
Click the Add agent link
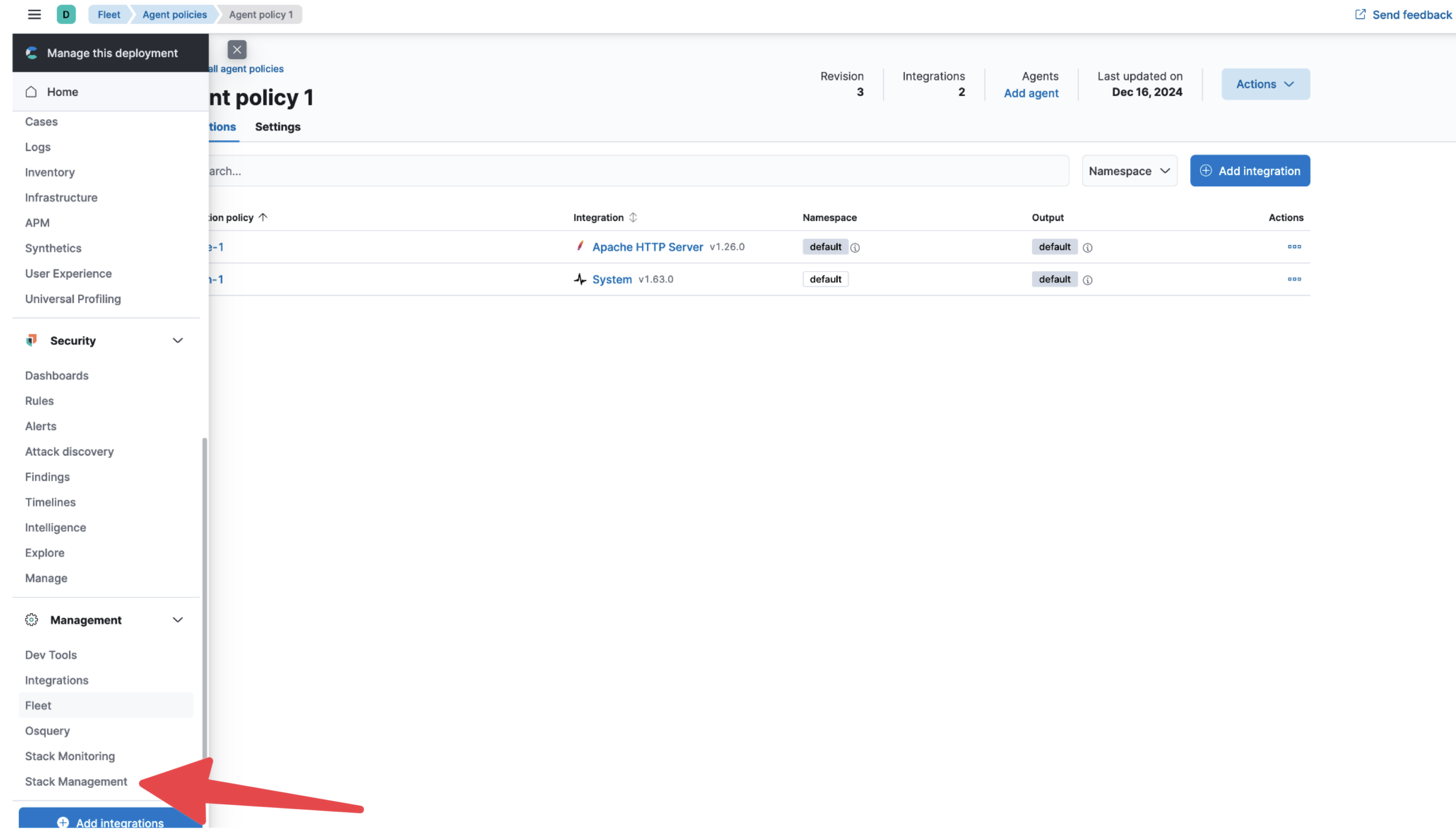coord(1030,93)
